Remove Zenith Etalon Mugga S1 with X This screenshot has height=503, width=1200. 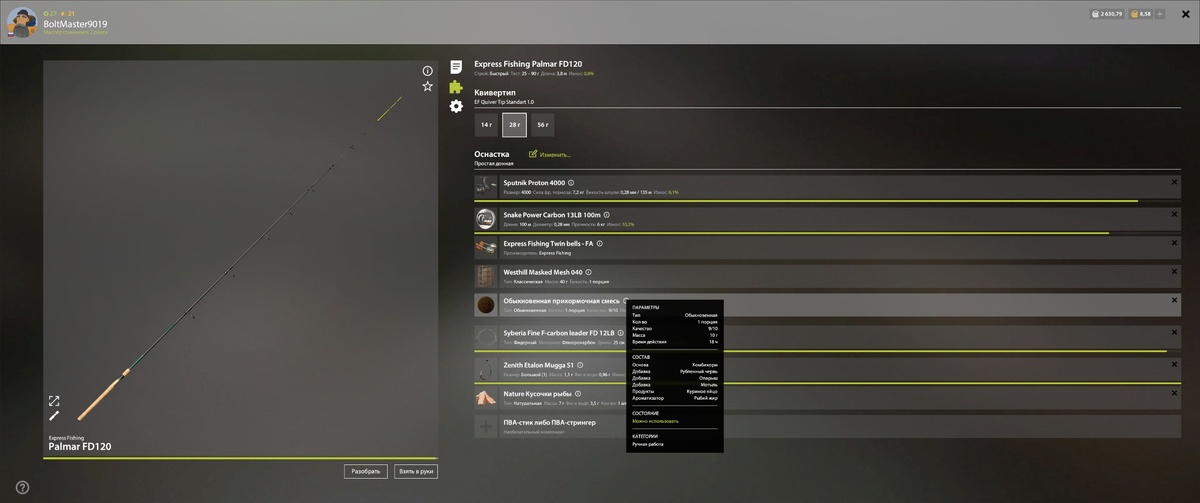(1174, 364)
